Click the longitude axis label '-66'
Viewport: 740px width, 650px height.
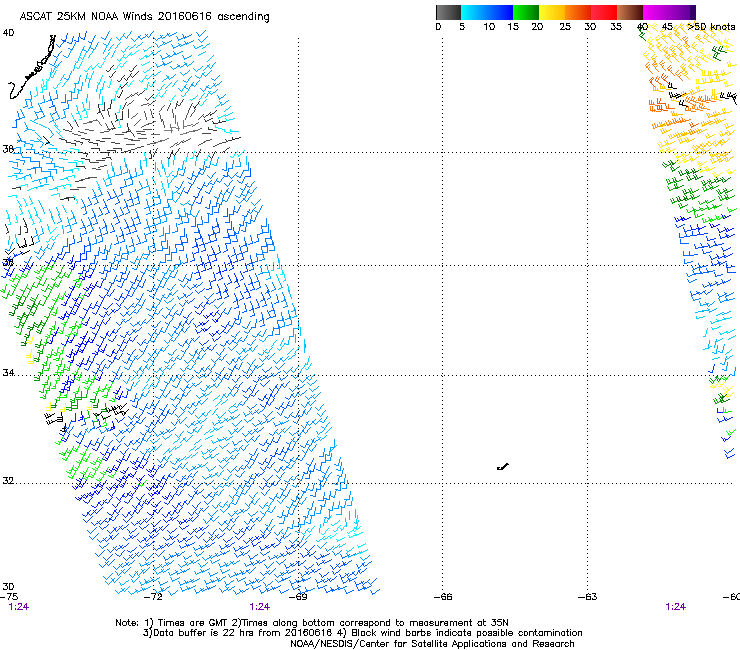(x=443, y=597)
